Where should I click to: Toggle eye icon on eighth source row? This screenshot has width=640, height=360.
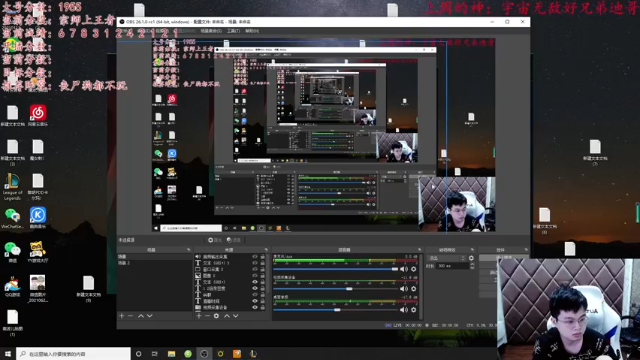255,301
